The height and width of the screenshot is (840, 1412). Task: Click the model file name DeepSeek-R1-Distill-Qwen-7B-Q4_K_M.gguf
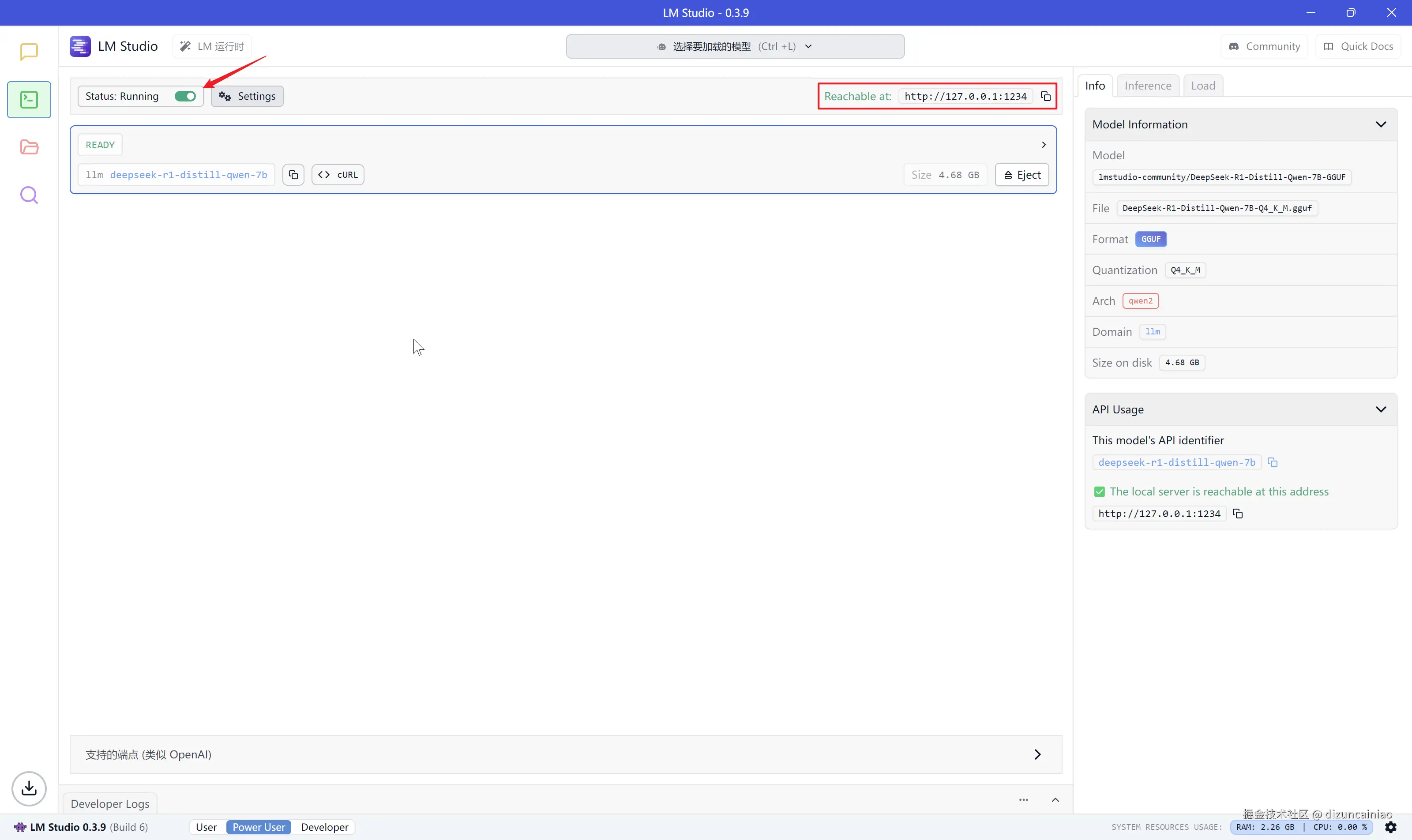click(1217, 208)
